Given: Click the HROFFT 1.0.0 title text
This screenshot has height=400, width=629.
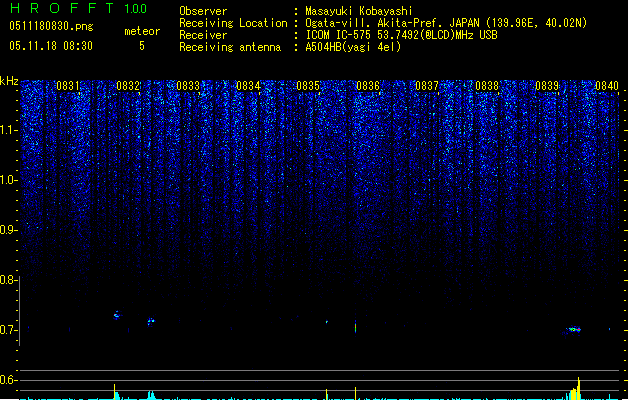Looking at the screenshot, I should tap(79, 8).
